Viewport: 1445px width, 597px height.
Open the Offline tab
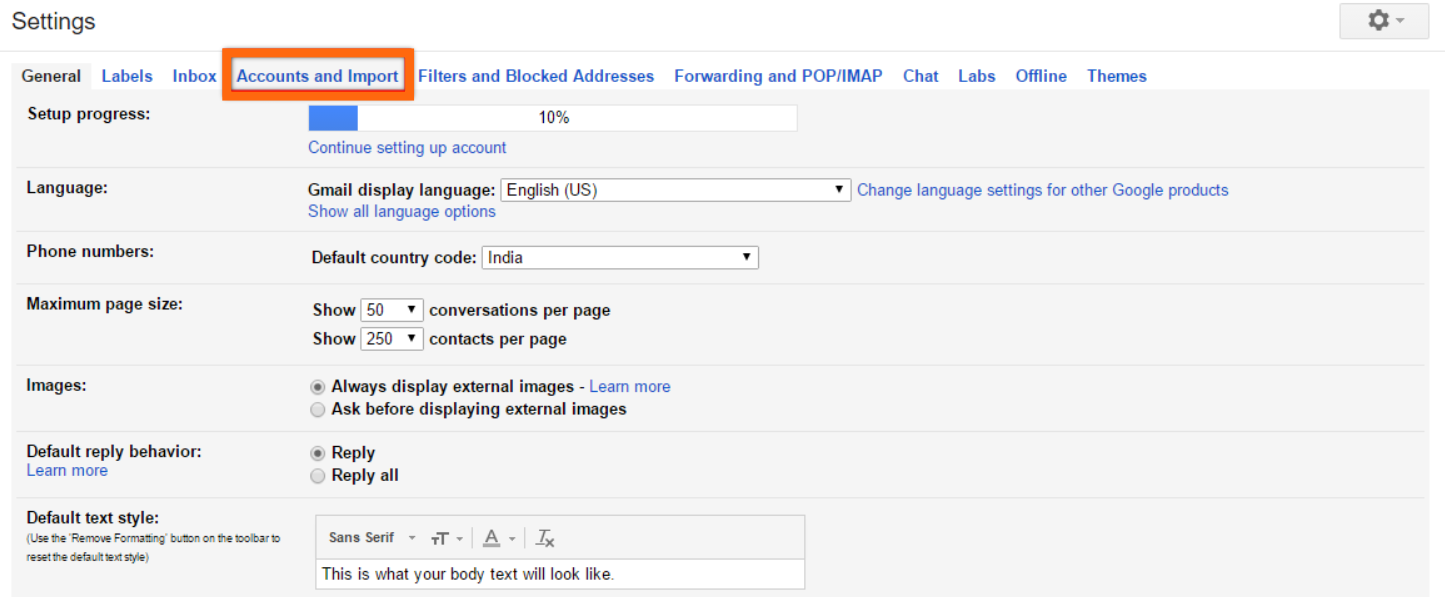point(1041,76)
